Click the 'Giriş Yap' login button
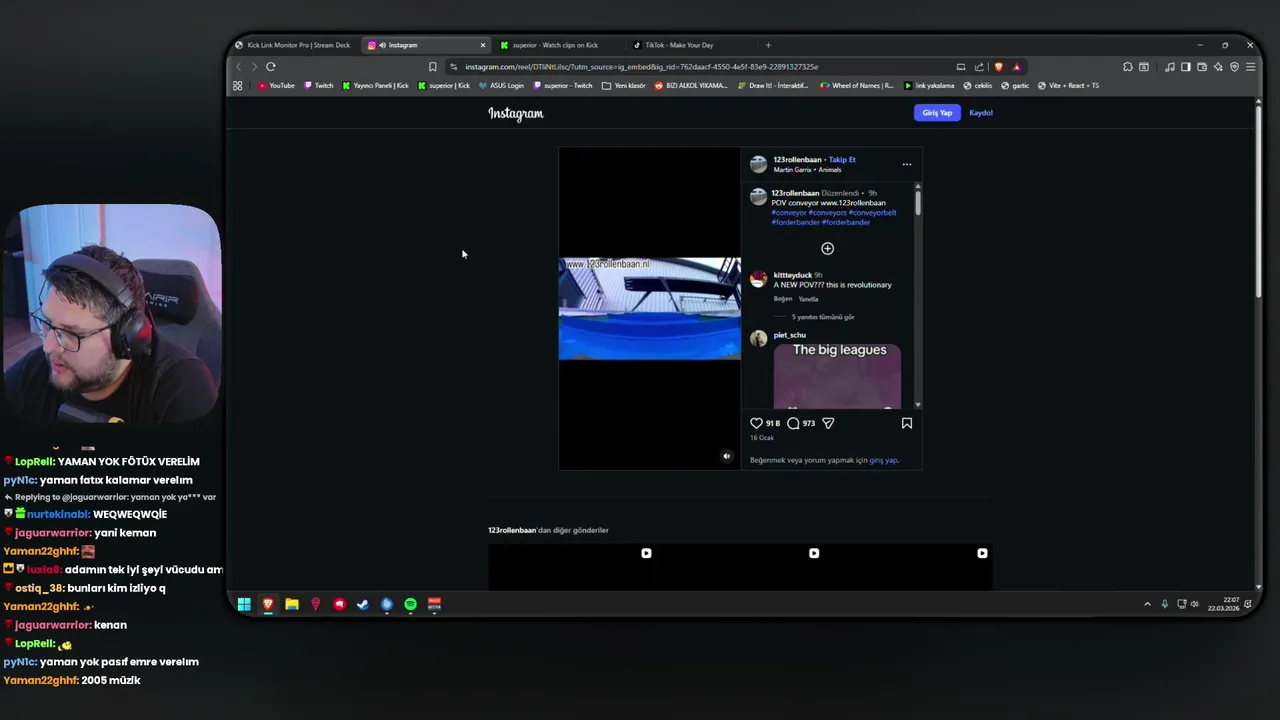Image resolution: width=1280 pixels, height=720 pixels. click(937, 113)
